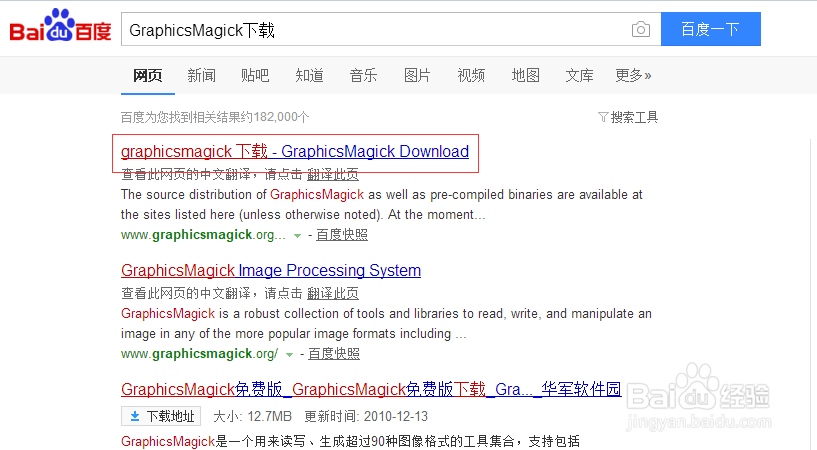
Task: Click 翻译此页 under the first result
Action: 333,174
